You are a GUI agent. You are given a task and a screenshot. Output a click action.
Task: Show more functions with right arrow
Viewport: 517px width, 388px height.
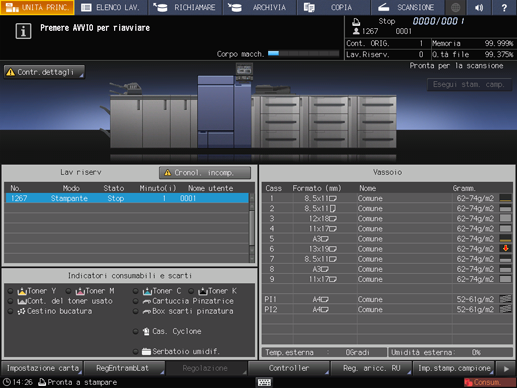(x=506, y=368)
